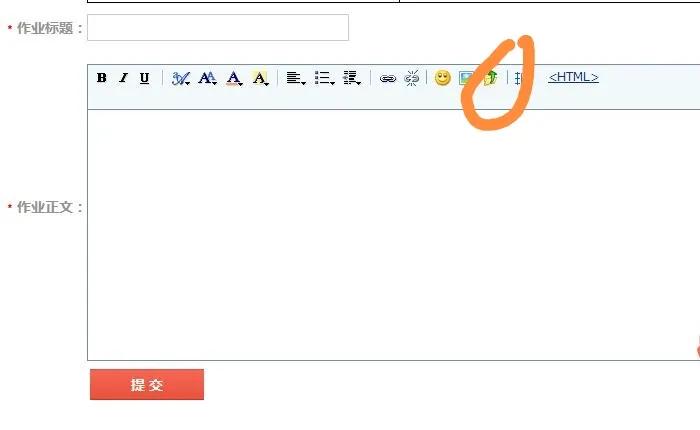700x430 pixels.
Task: Switch to HTML source view
Action: coord(573,77)
